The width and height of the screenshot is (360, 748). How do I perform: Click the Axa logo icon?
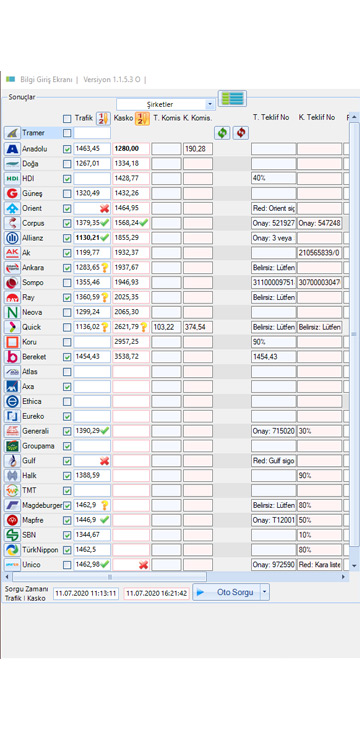click(x=12, y=386)
